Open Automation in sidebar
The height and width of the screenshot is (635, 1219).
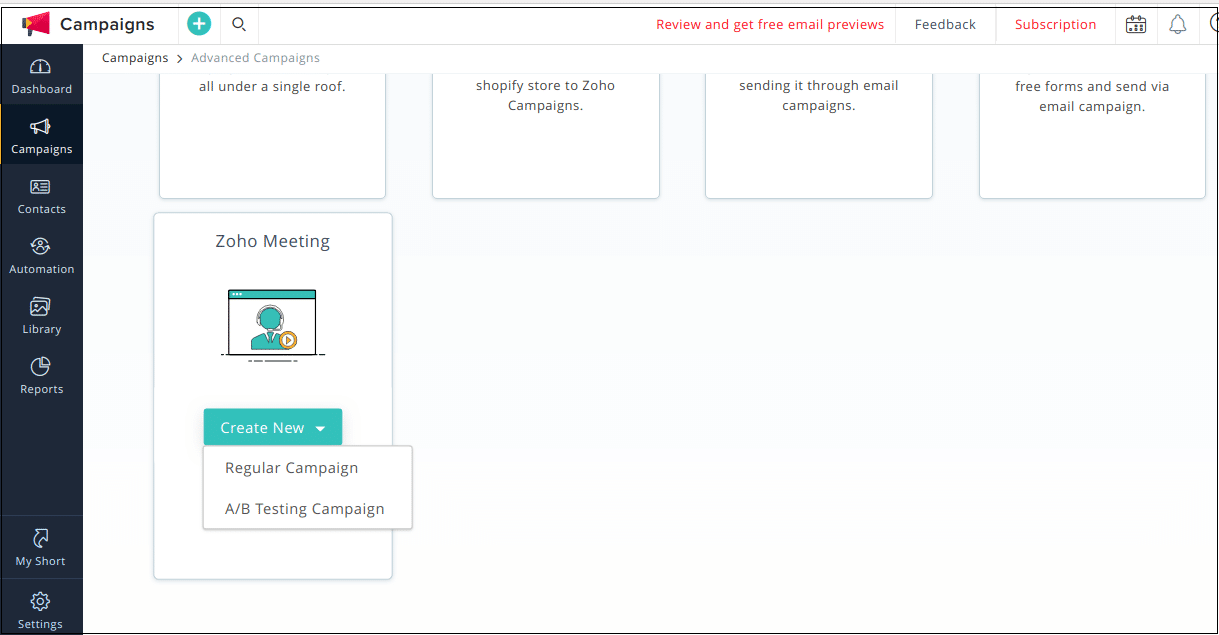pyautogui.click(x=41, y=256)
